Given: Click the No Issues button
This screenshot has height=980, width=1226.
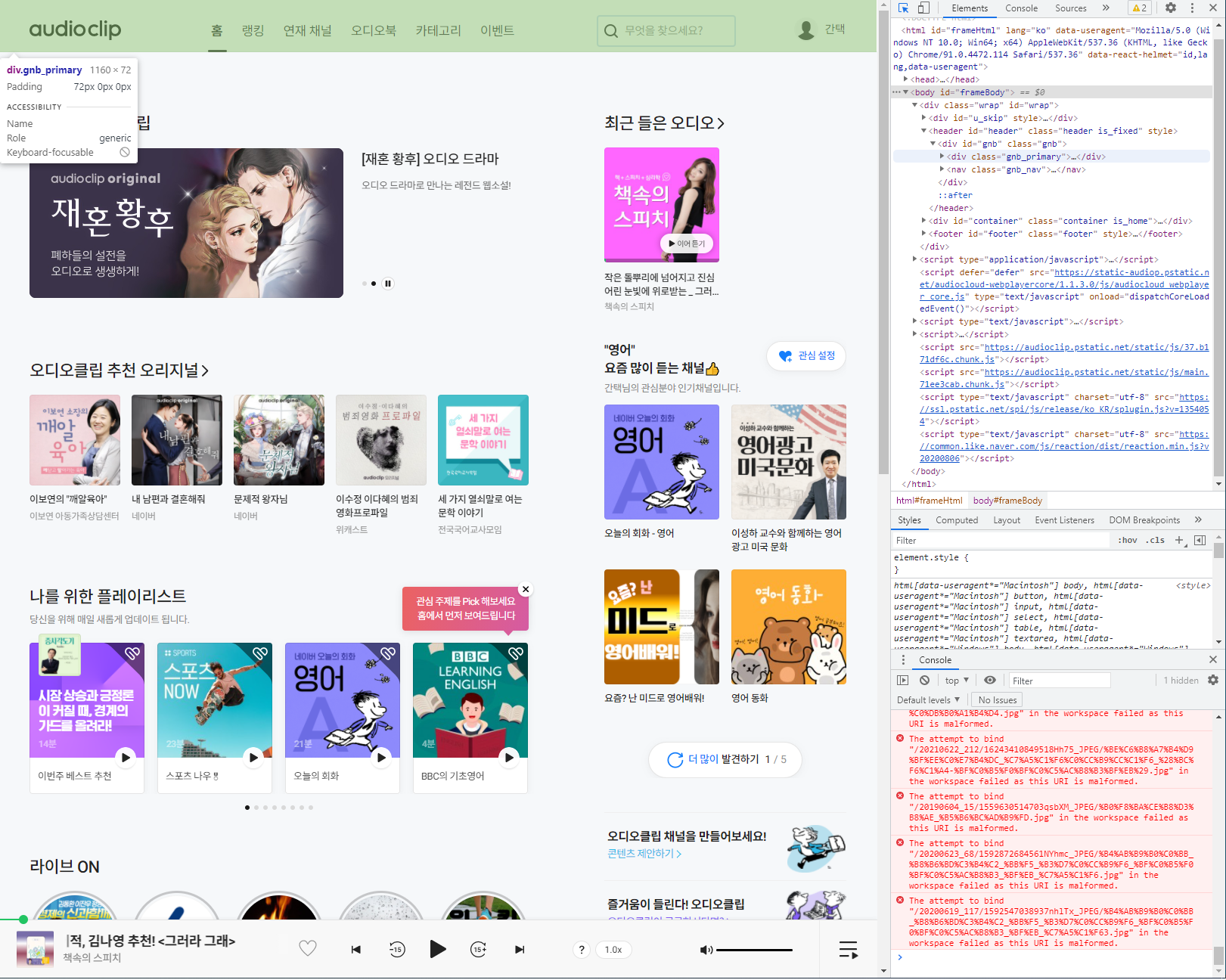Looking at the screenshot, I should click(x=997, y=700).
